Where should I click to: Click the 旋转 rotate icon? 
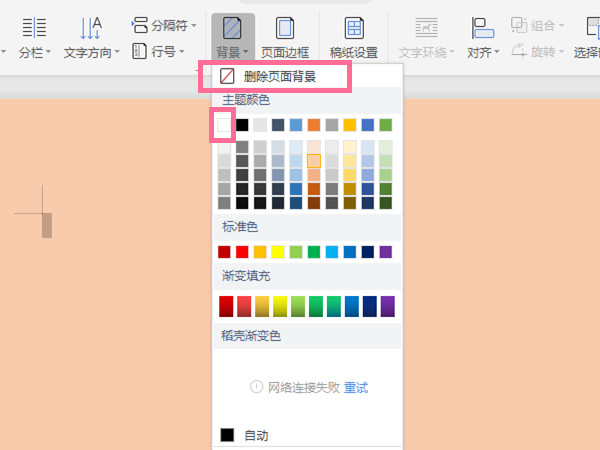tap(519, 51)
